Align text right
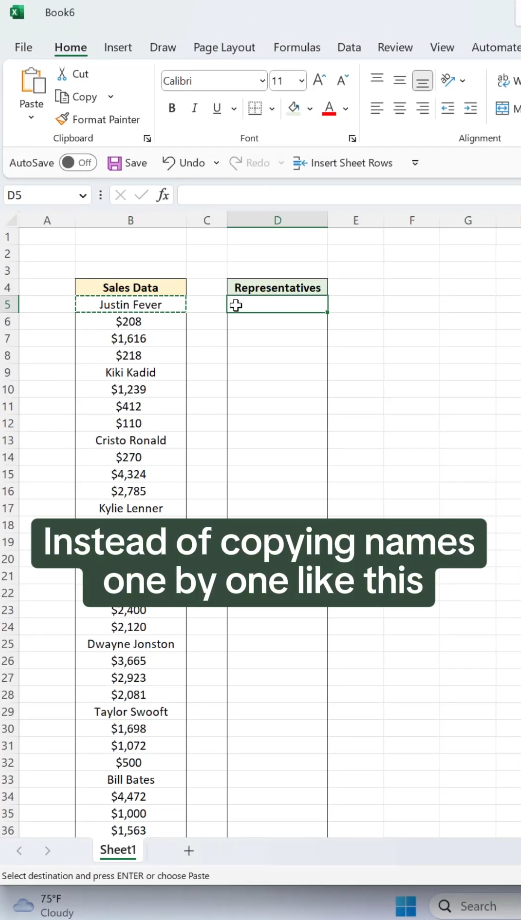 point(422,108)
